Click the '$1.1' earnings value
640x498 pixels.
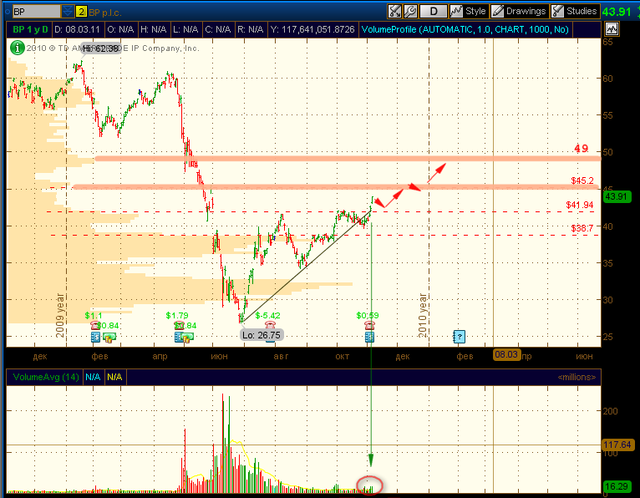[x=93, y=316]
